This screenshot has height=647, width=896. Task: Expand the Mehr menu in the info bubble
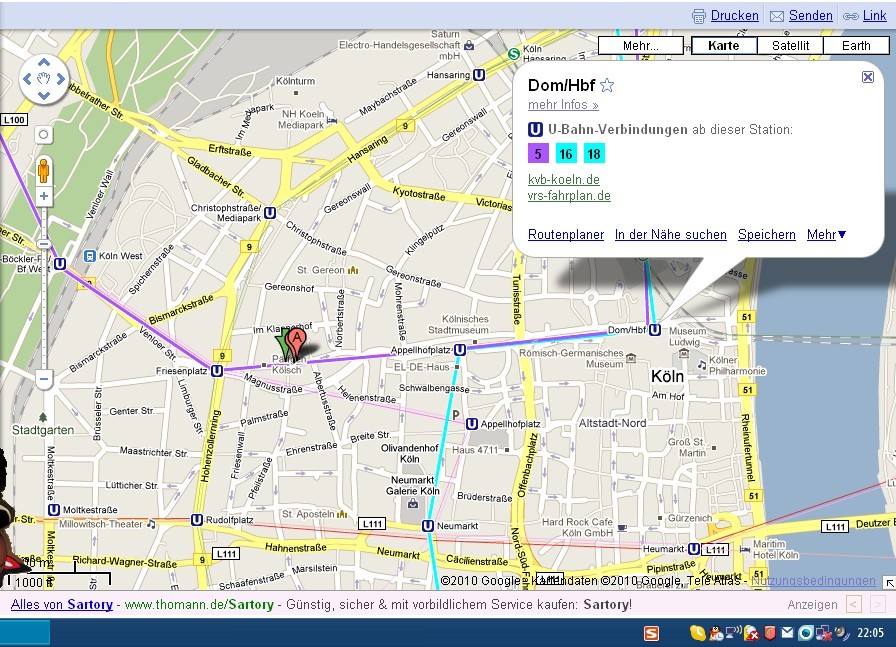click(x=826, y=234)
